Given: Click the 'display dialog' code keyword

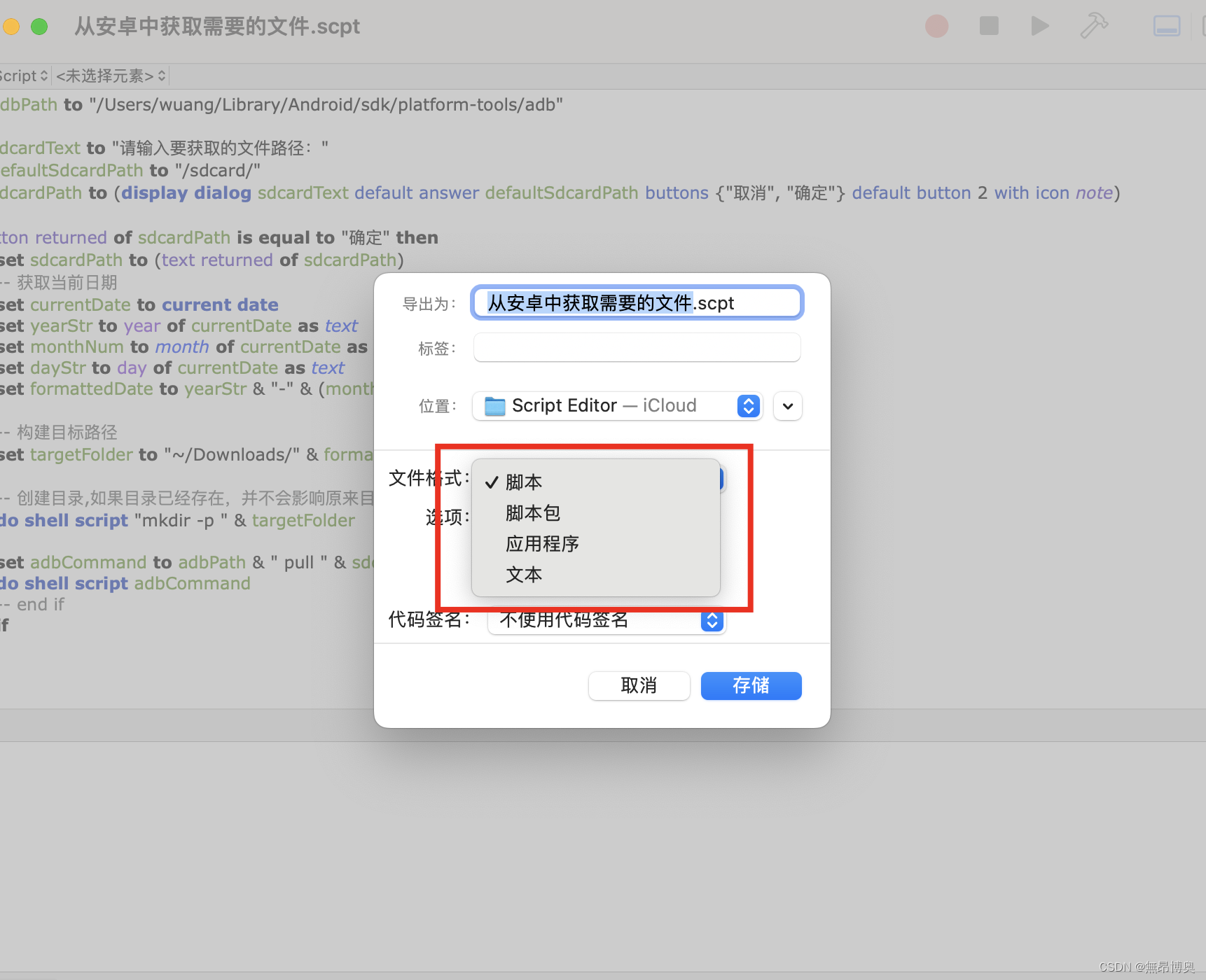Looking at the screenshot, I should [186, 193].
